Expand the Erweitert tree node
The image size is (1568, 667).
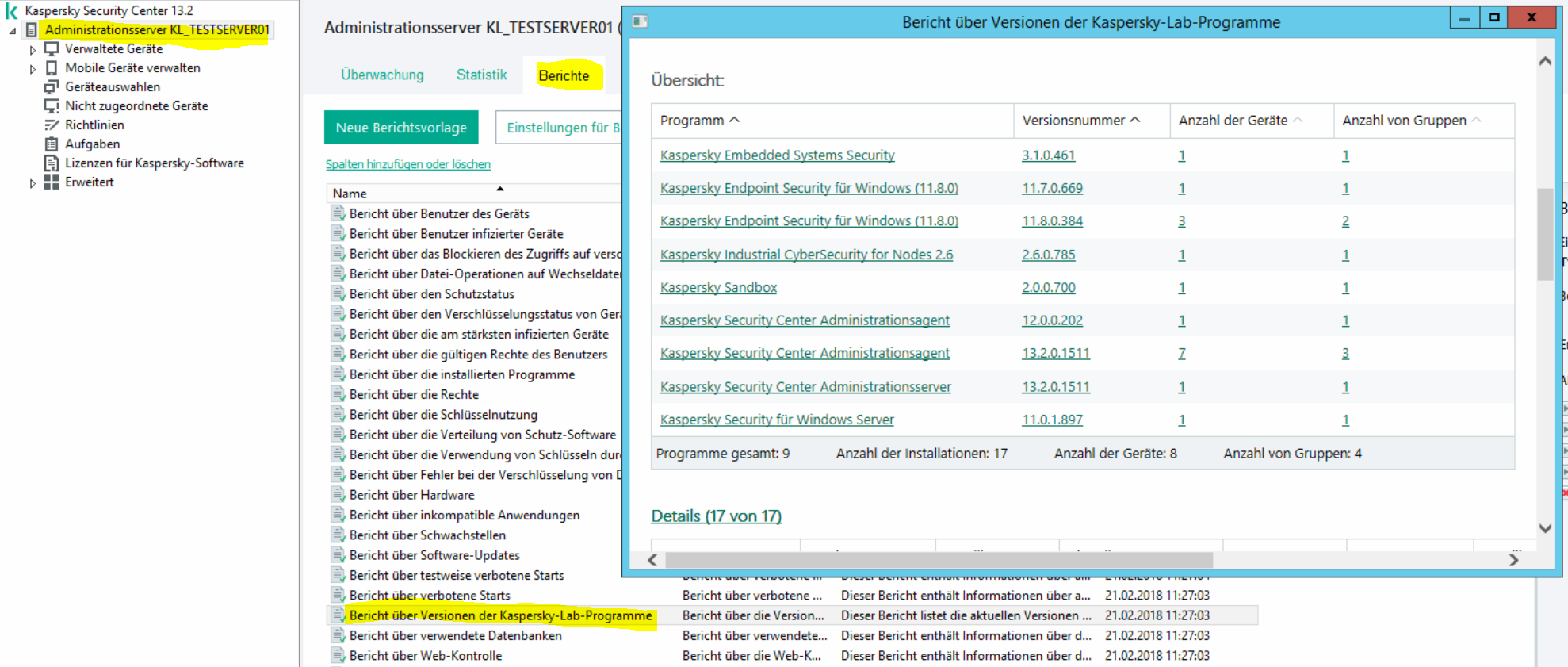tap(33, 183)
